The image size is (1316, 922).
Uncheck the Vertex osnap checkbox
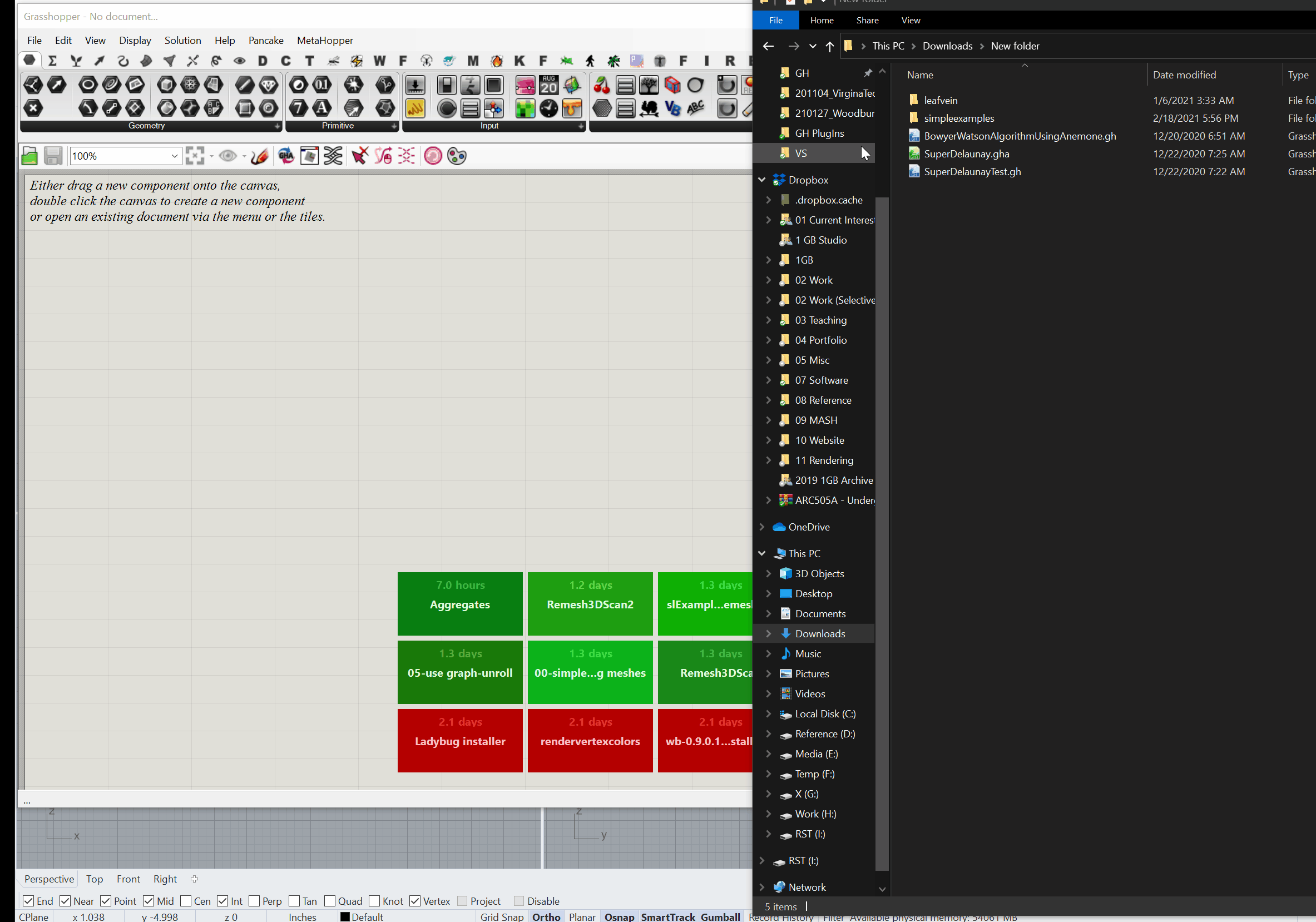click(x=415, y=901)
